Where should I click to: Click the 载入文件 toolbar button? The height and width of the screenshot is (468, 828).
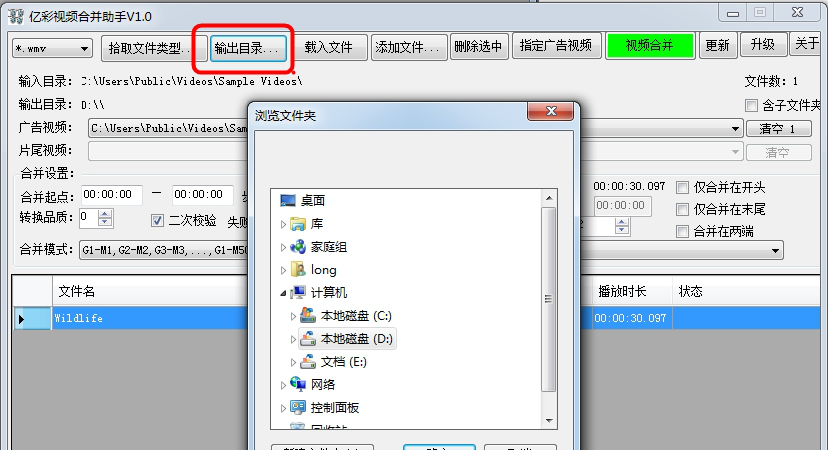[x=328, y=48]
